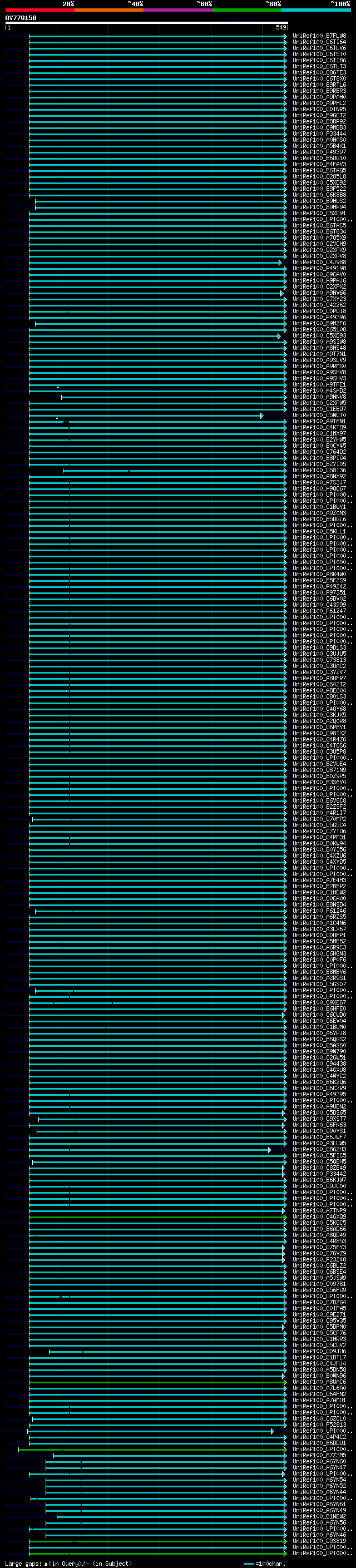The image size is (356, 1568).
Task: Select hit label UniRef100_C5XD93
Action: pos(319,336)
